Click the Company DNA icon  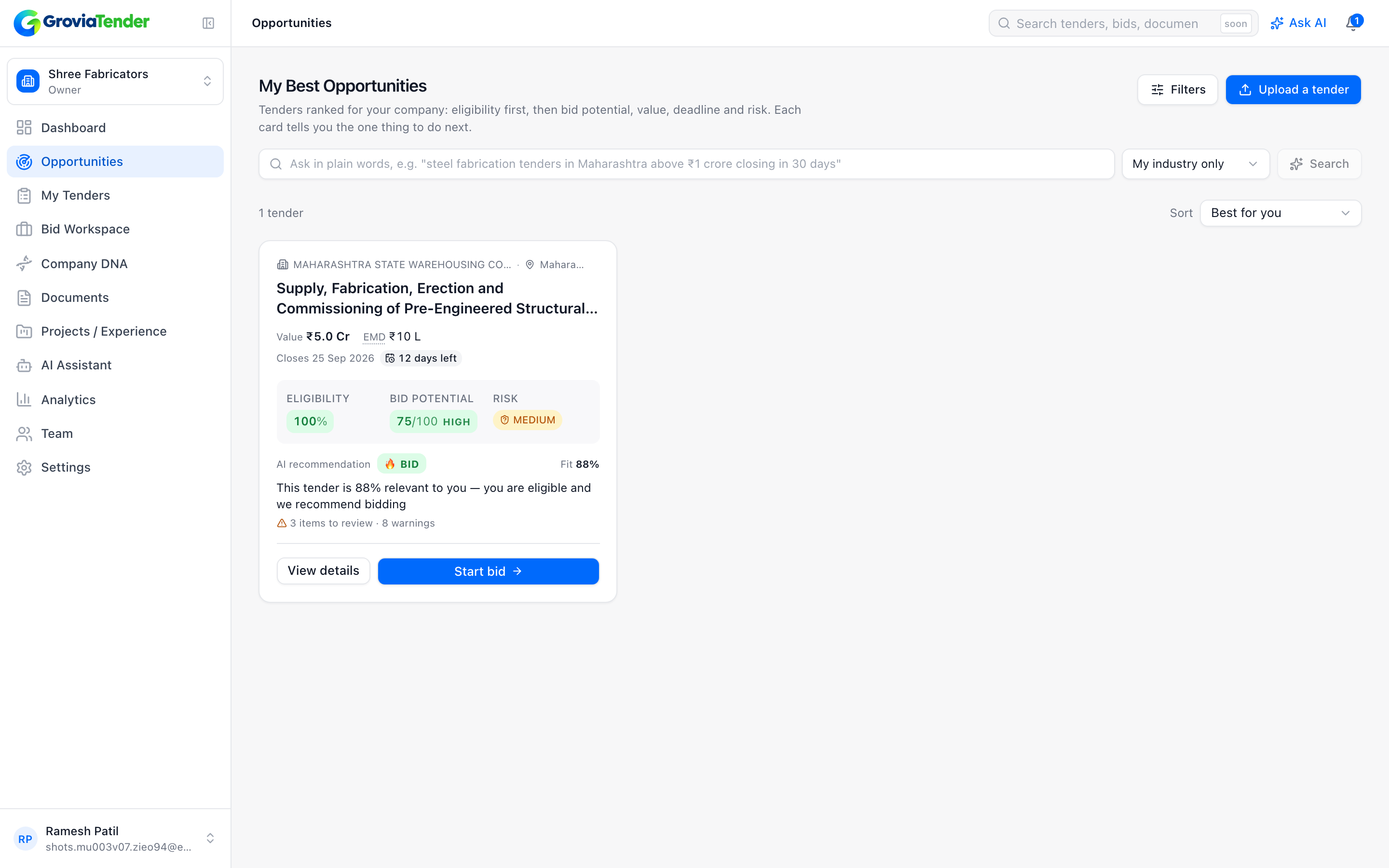(x=24, y=263)
